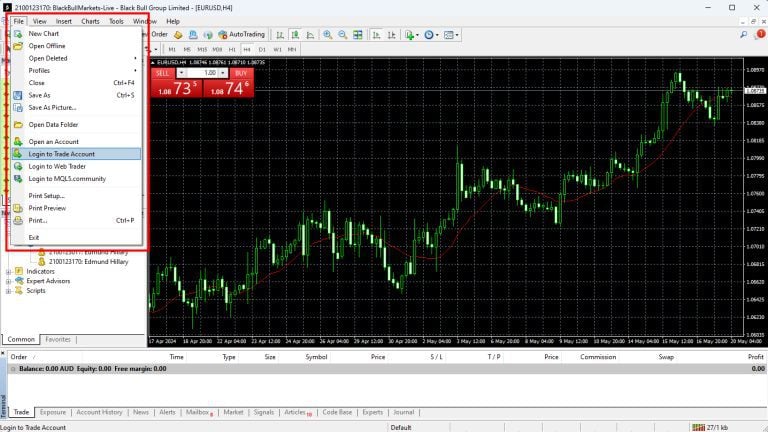Open the indicators list icon
Viewport: 768px width, 432px height.
[x=411, y=34]
